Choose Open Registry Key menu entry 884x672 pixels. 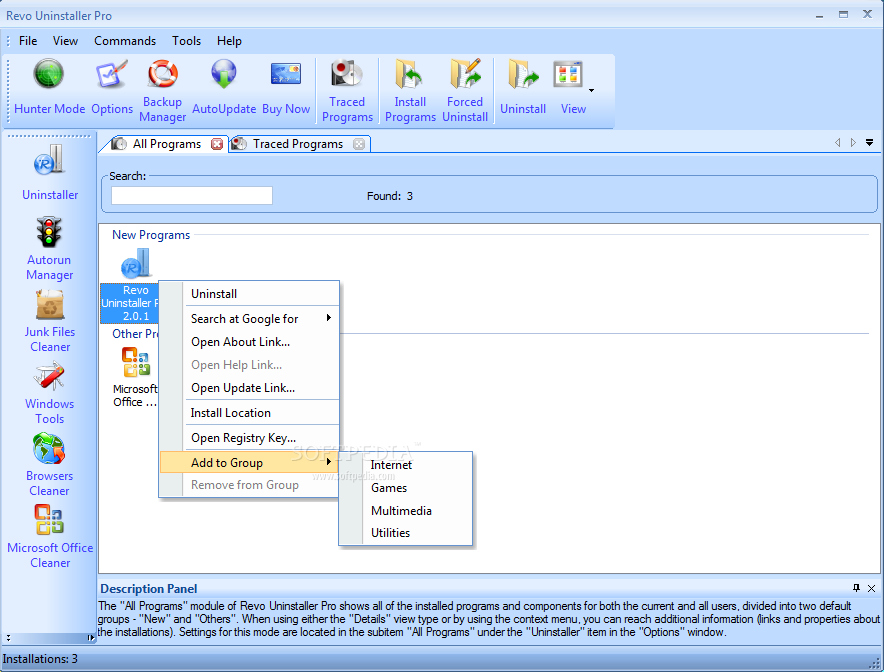pyautogui.click(x=249, y=437)
